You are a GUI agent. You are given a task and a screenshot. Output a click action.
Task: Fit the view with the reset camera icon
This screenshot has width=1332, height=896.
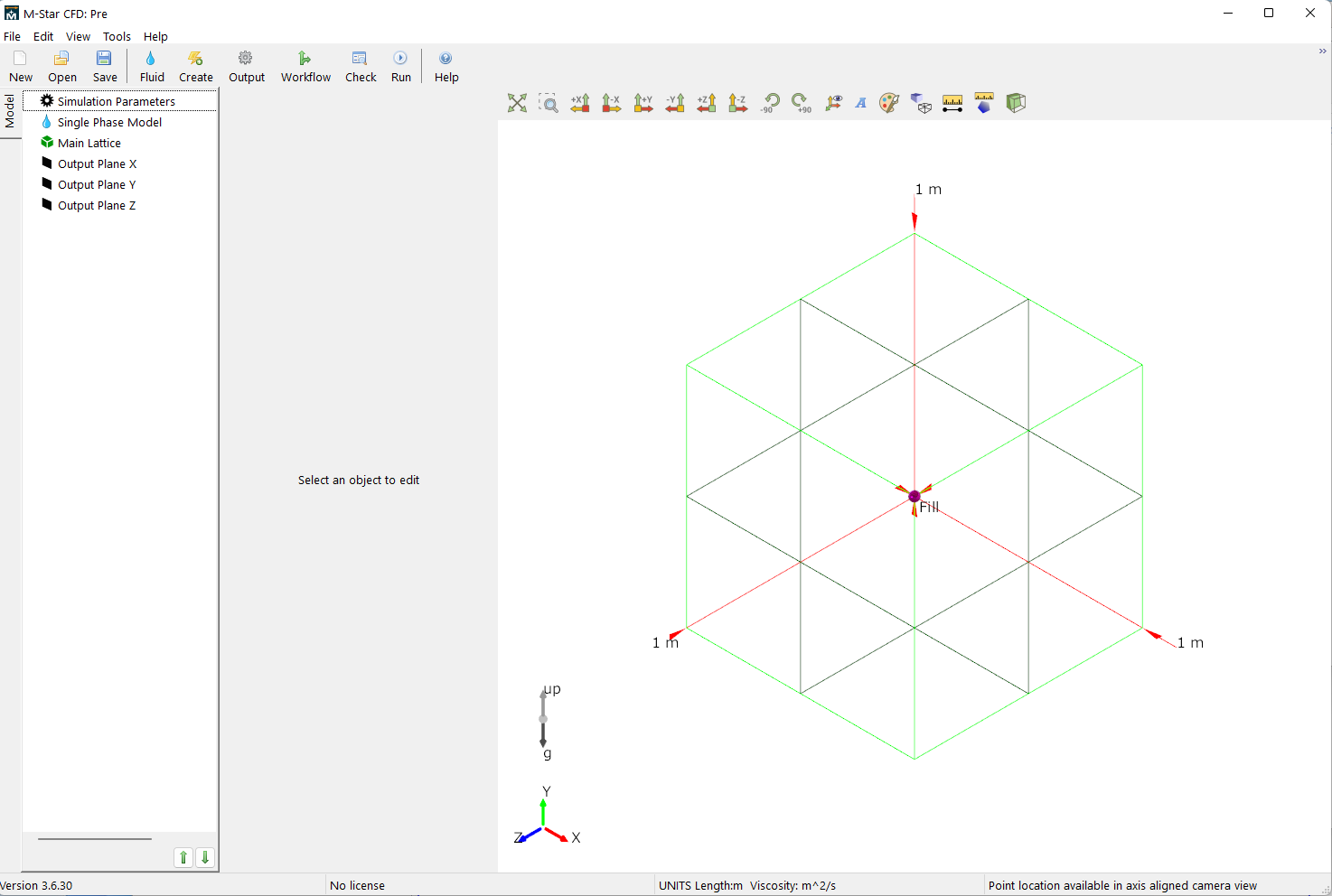[517, 103]
